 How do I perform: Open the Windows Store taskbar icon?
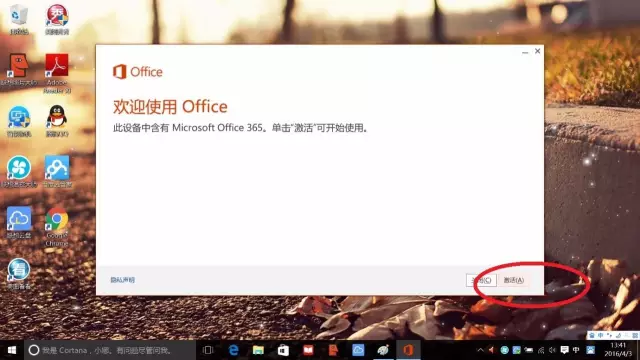click(283, 350)
